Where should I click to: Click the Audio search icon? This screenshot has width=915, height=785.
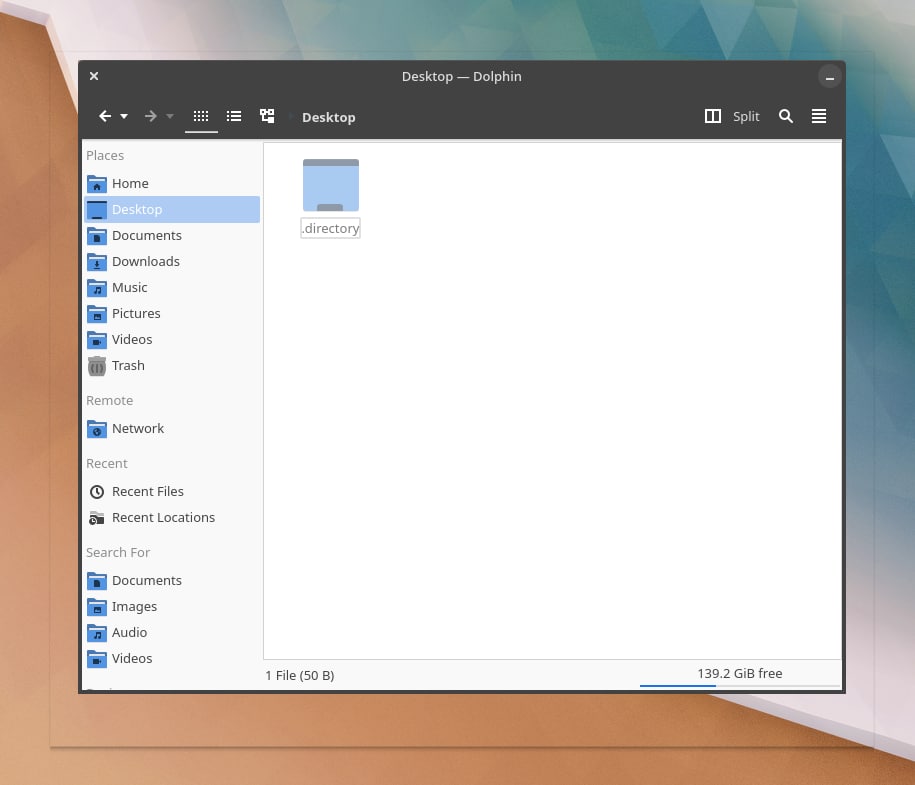tap(97, 633)
